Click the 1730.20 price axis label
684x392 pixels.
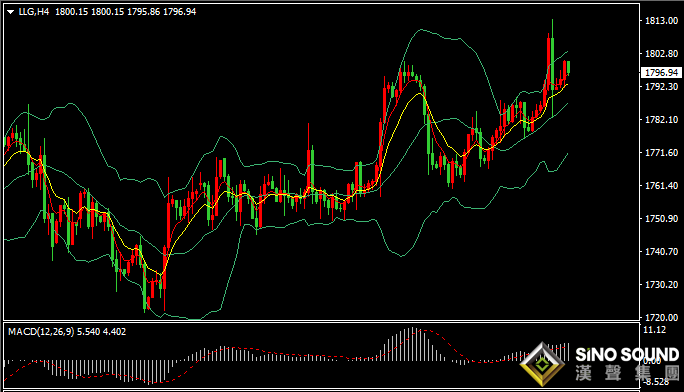[x=661, y=285]
